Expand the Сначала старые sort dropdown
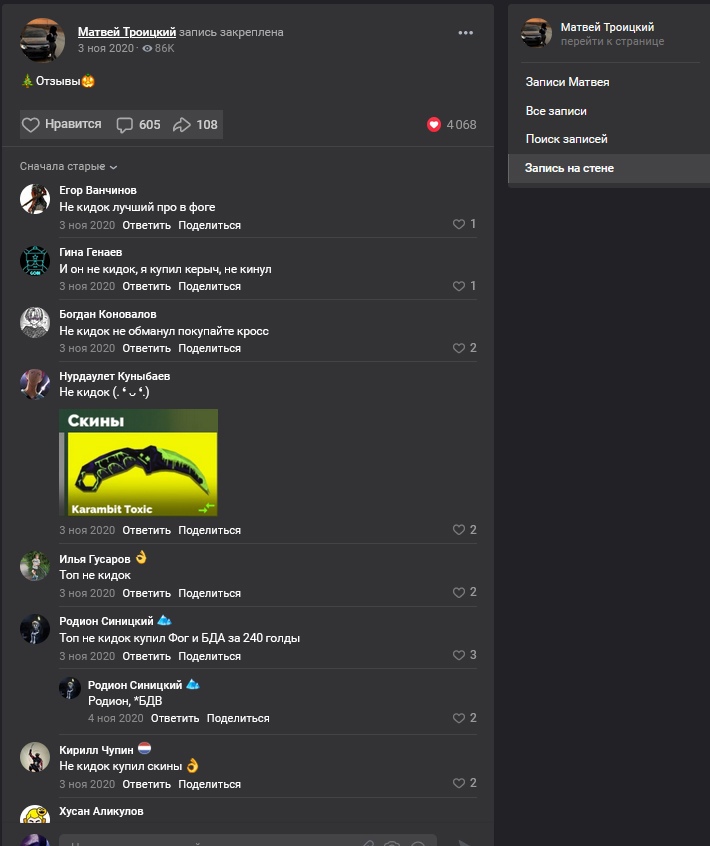Viewport: 710px width, 846px height. pos(68,167)
